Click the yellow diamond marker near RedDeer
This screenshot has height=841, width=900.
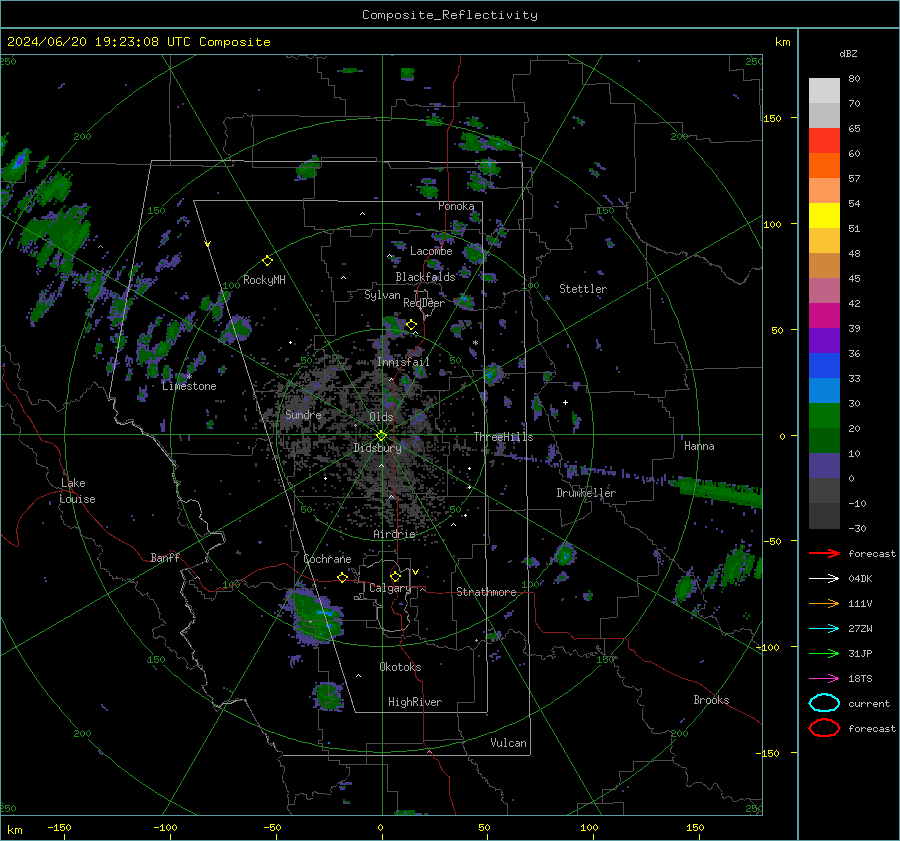tap(411, 325)
